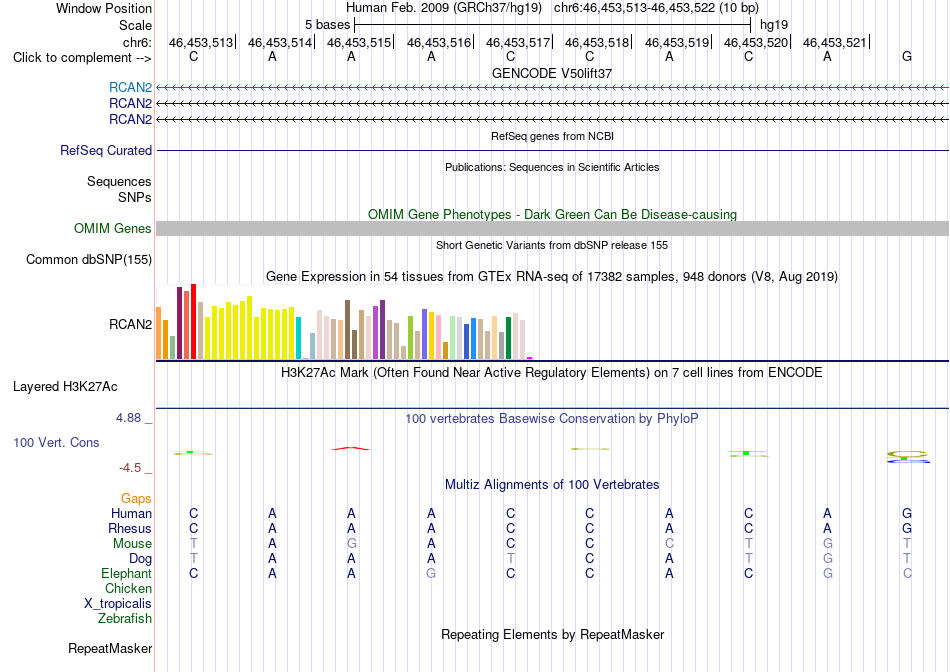
Task: Click the dark green GTEx expression bar
Action: 508,338
